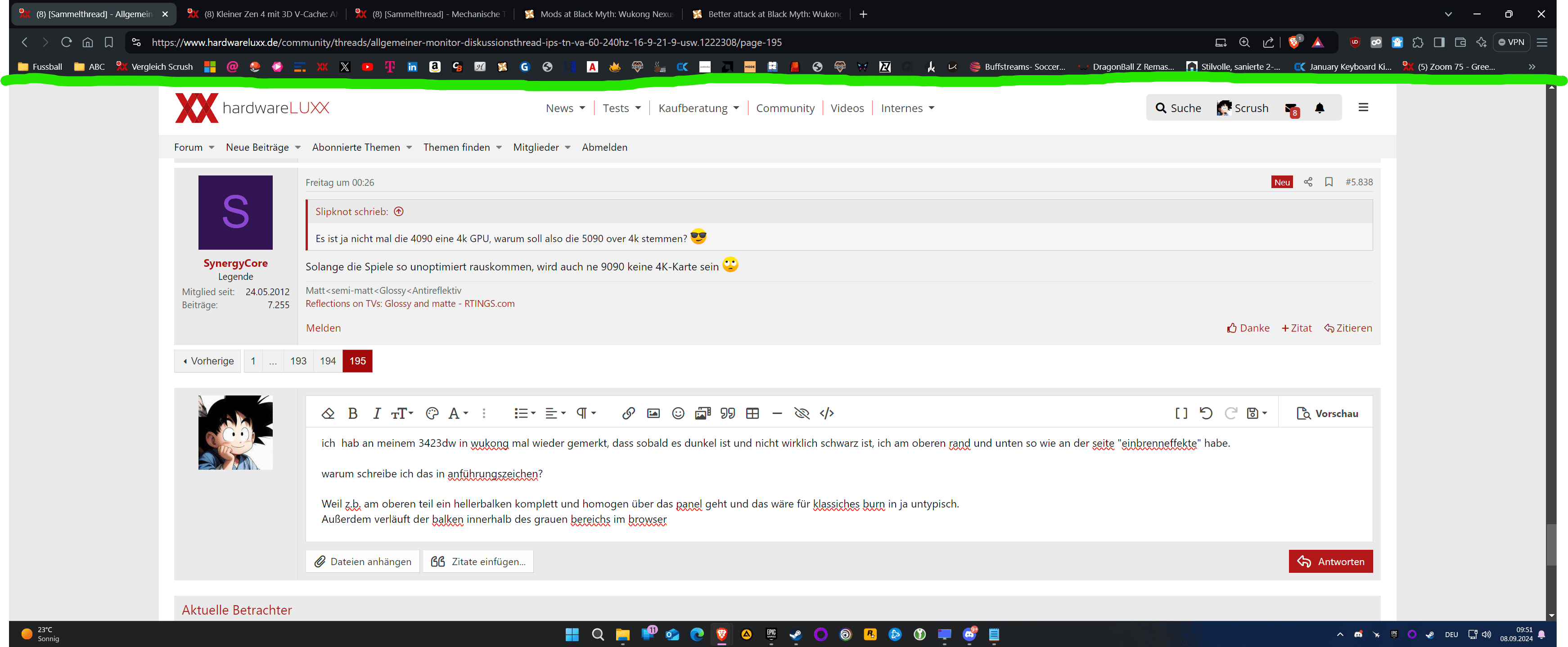Insert a table in the editor
Screen dimensions: 1568x647
(x=752, y=413)
